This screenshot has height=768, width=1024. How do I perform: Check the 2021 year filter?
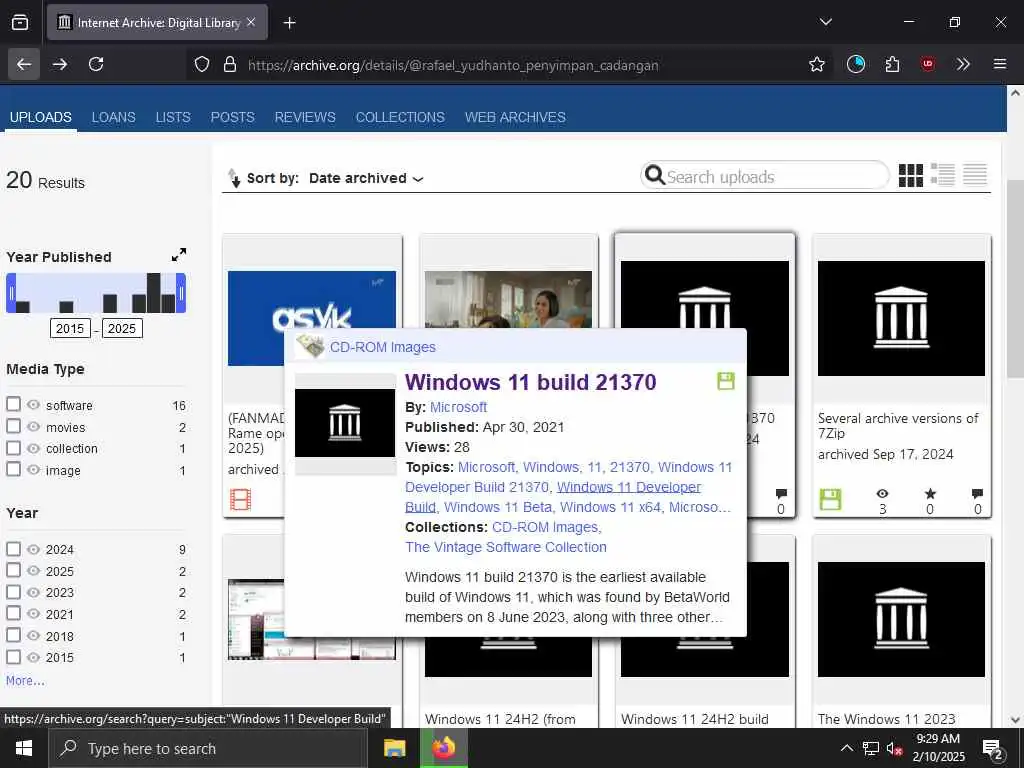14,613
